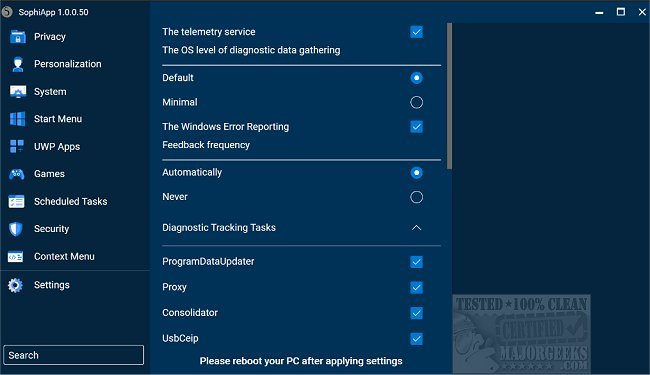Open the Context Menu code icon

click(x=16, y=257)
